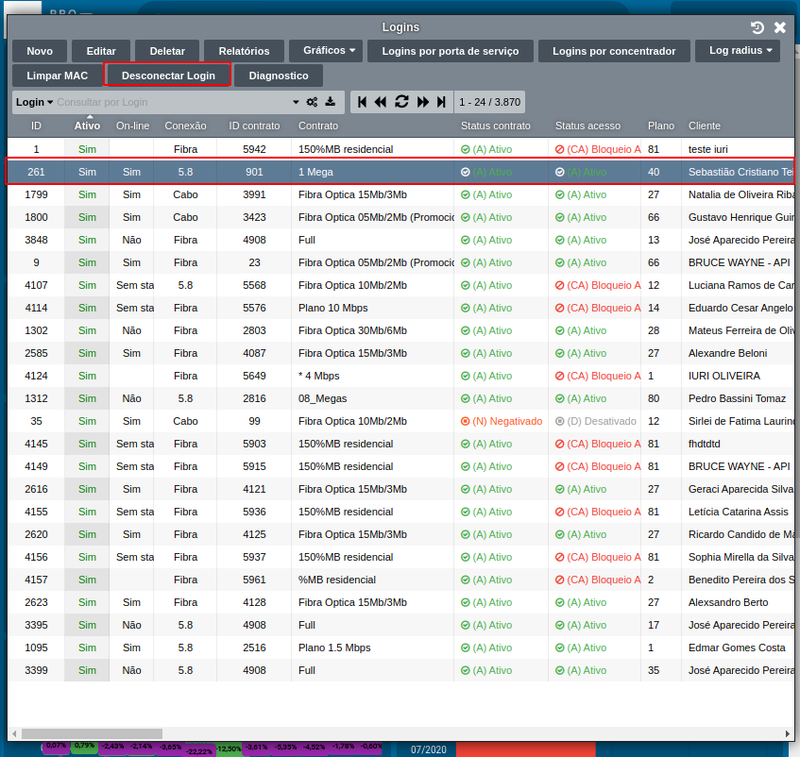Click the download export icon
Screen dimensions: 800x757
331,102
